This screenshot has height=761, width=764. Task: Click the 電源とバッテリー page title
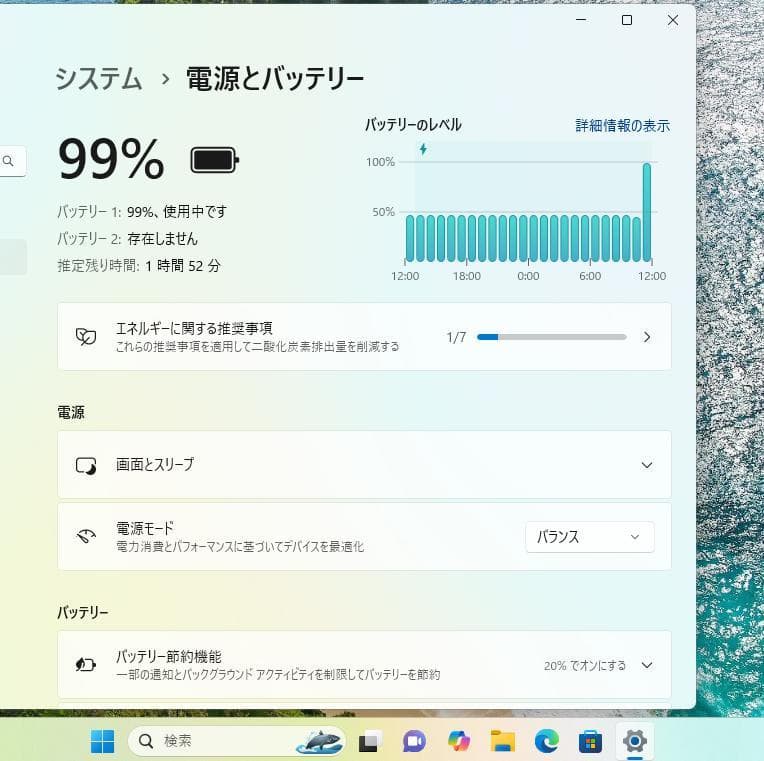[275, 79]
